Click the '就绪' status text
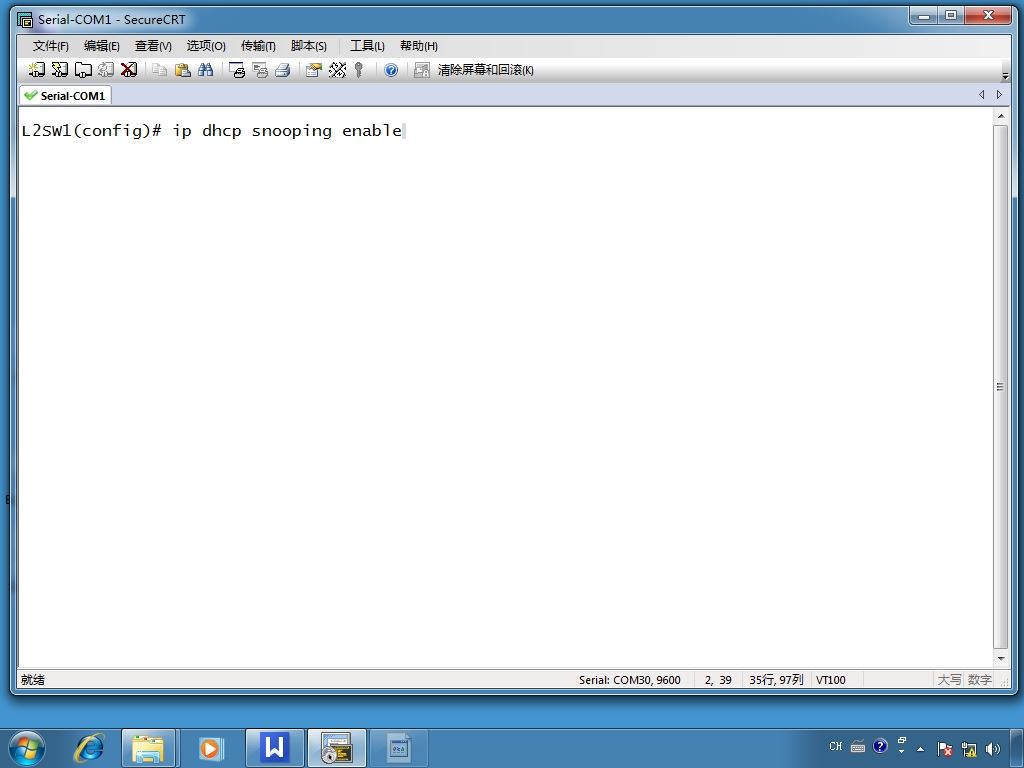 tap(33, 680)
